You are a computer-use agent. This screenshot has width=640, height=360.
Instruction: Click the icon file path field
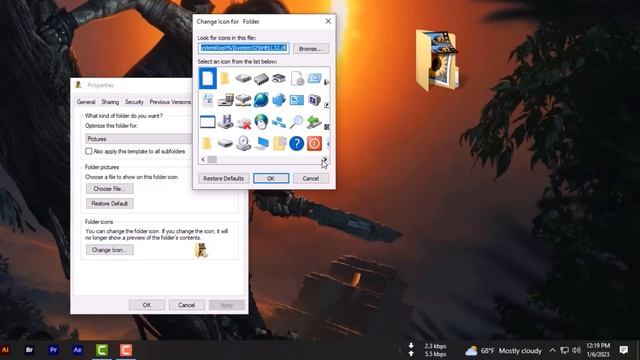pos(244,48)
